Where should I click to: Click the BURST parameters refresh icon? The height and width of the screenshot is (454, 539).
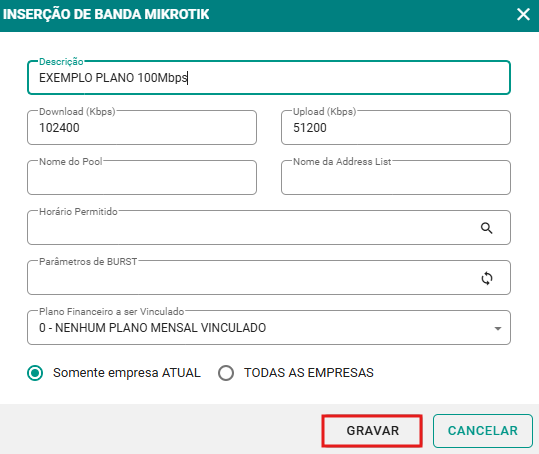pos(487,278)
